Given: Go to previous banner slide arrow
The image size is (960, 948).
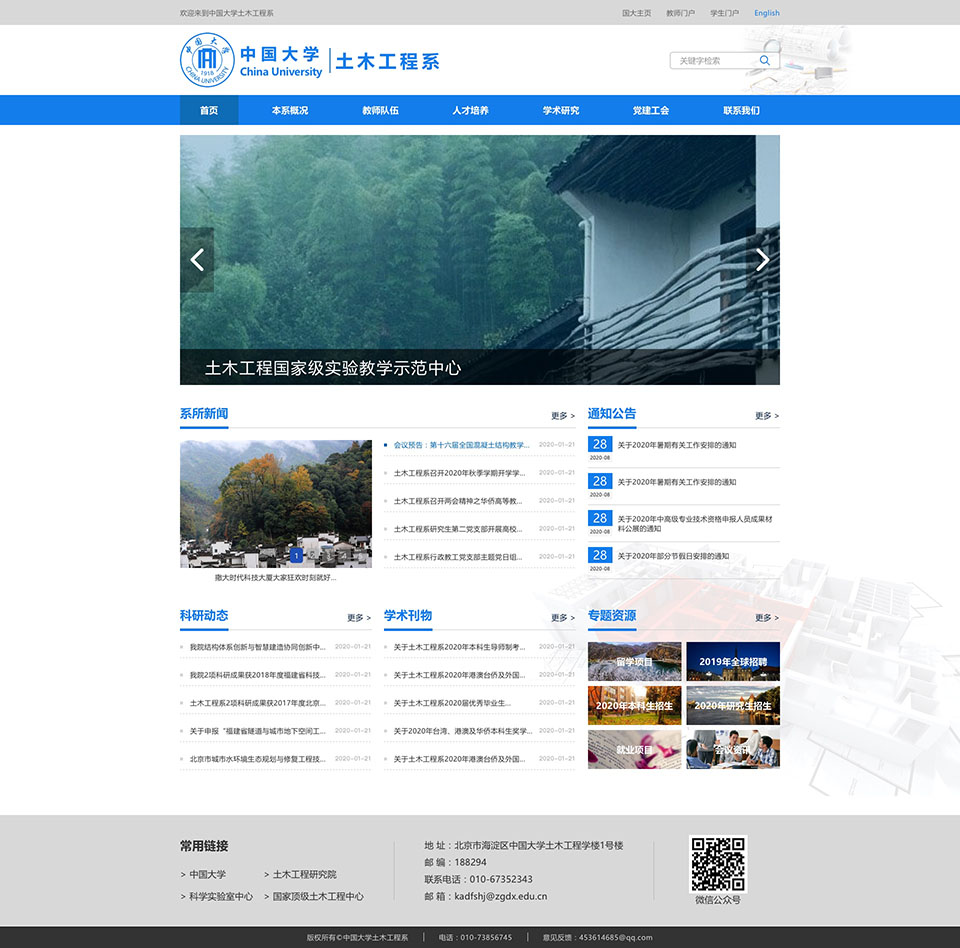Looking at the screenshot, I should [x=197, y=260].
